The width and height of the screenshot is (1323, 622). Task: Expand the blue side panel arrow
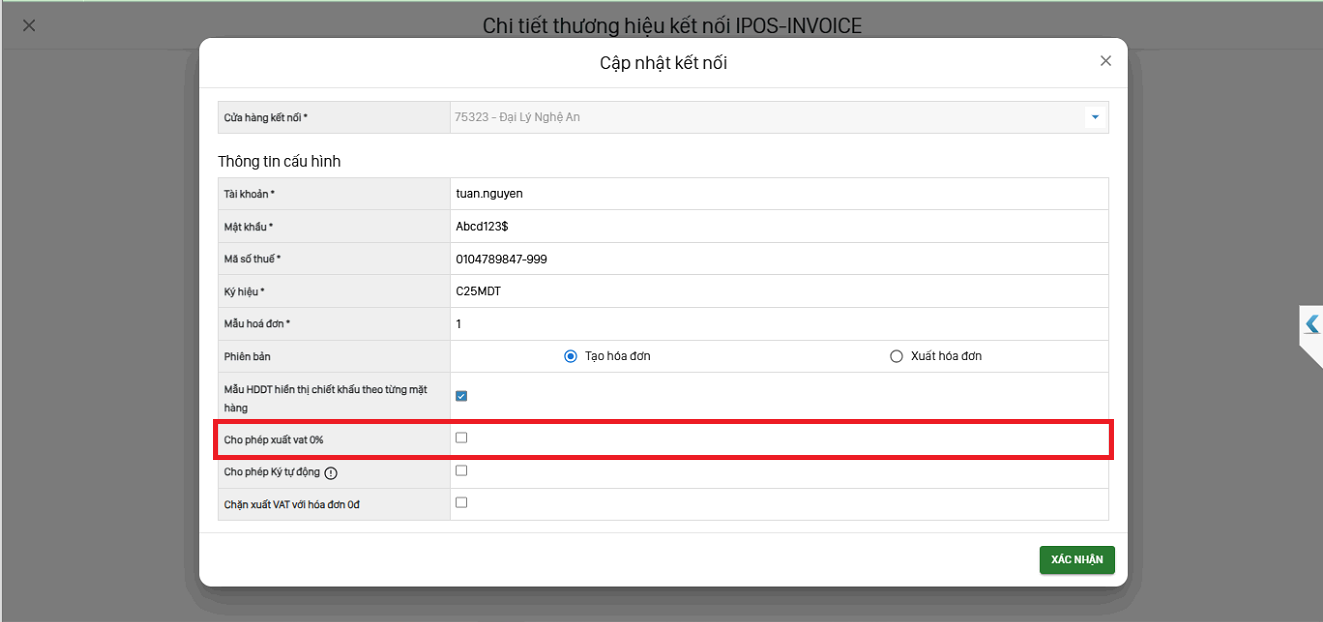[1311, 324]
